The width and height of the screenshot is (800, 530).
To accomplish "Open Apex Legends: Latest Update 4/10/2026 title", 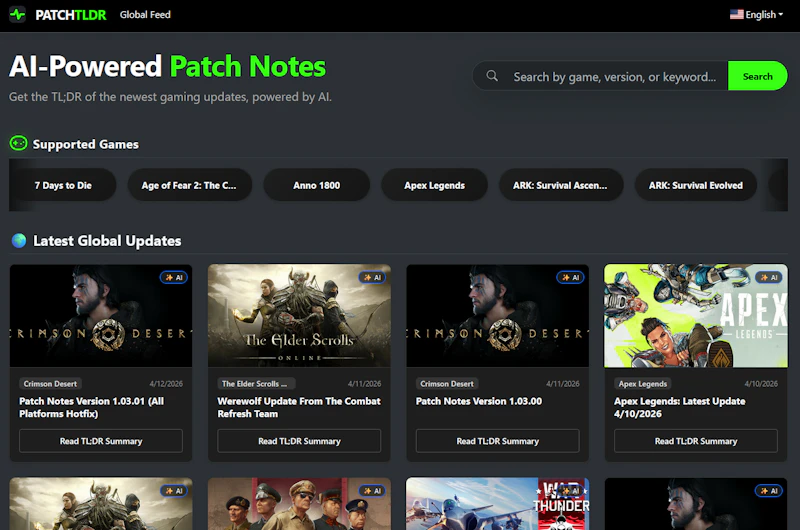I will point(680,407).
